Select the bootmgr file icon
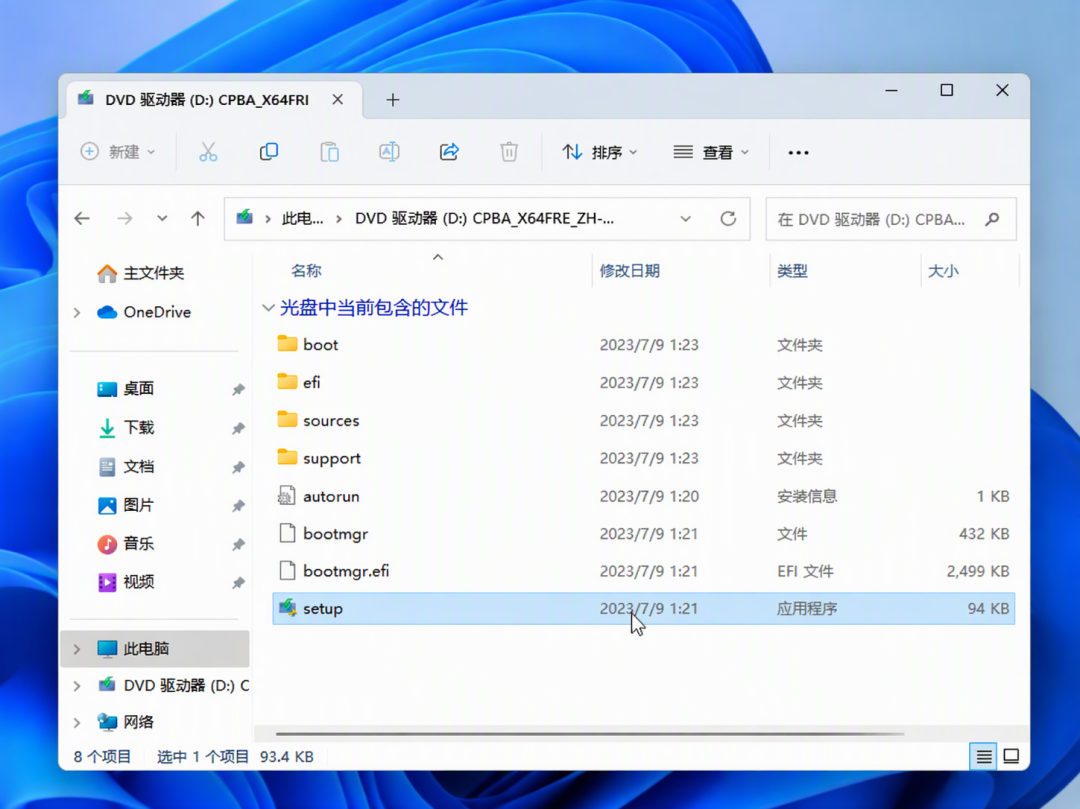 pos(287,533)
